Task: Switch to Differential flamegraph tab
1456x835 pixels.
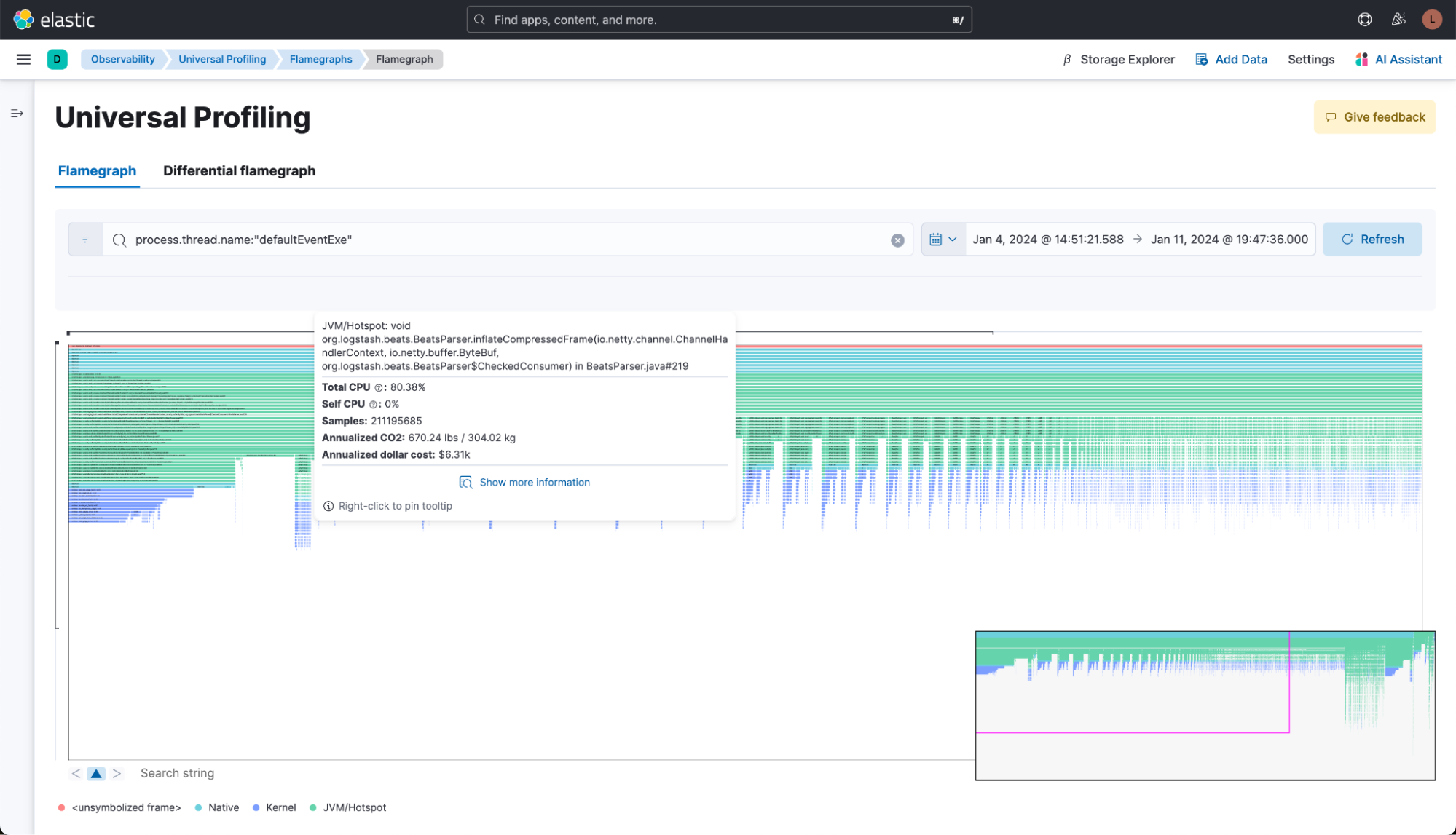Action: click(239, 170)
